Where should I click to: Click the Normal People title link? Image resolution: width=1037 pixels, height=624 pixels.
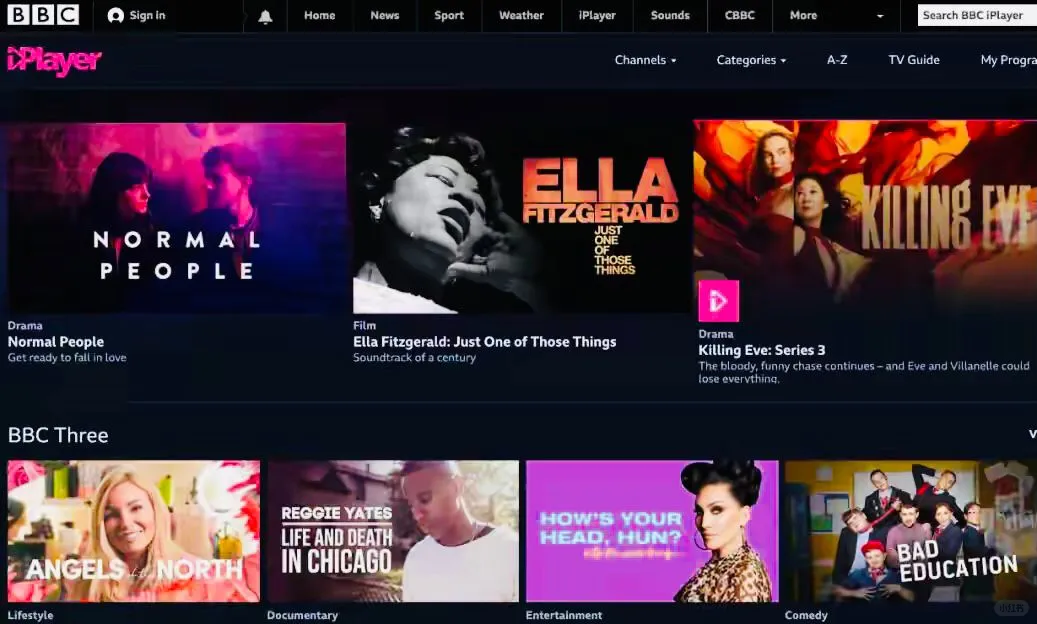pyautogui.click(x=56, y=342)
